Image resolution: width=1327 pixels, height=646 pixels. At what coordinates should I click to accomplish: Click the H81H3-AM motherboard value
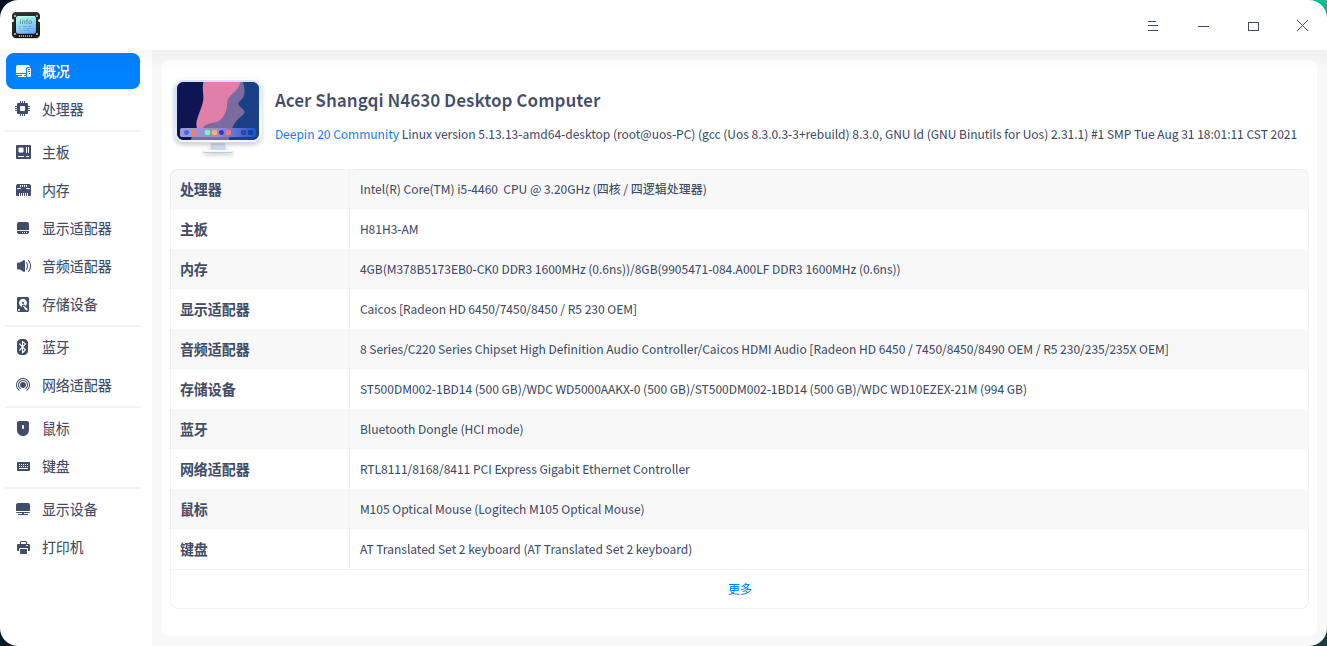click(389, 229)
